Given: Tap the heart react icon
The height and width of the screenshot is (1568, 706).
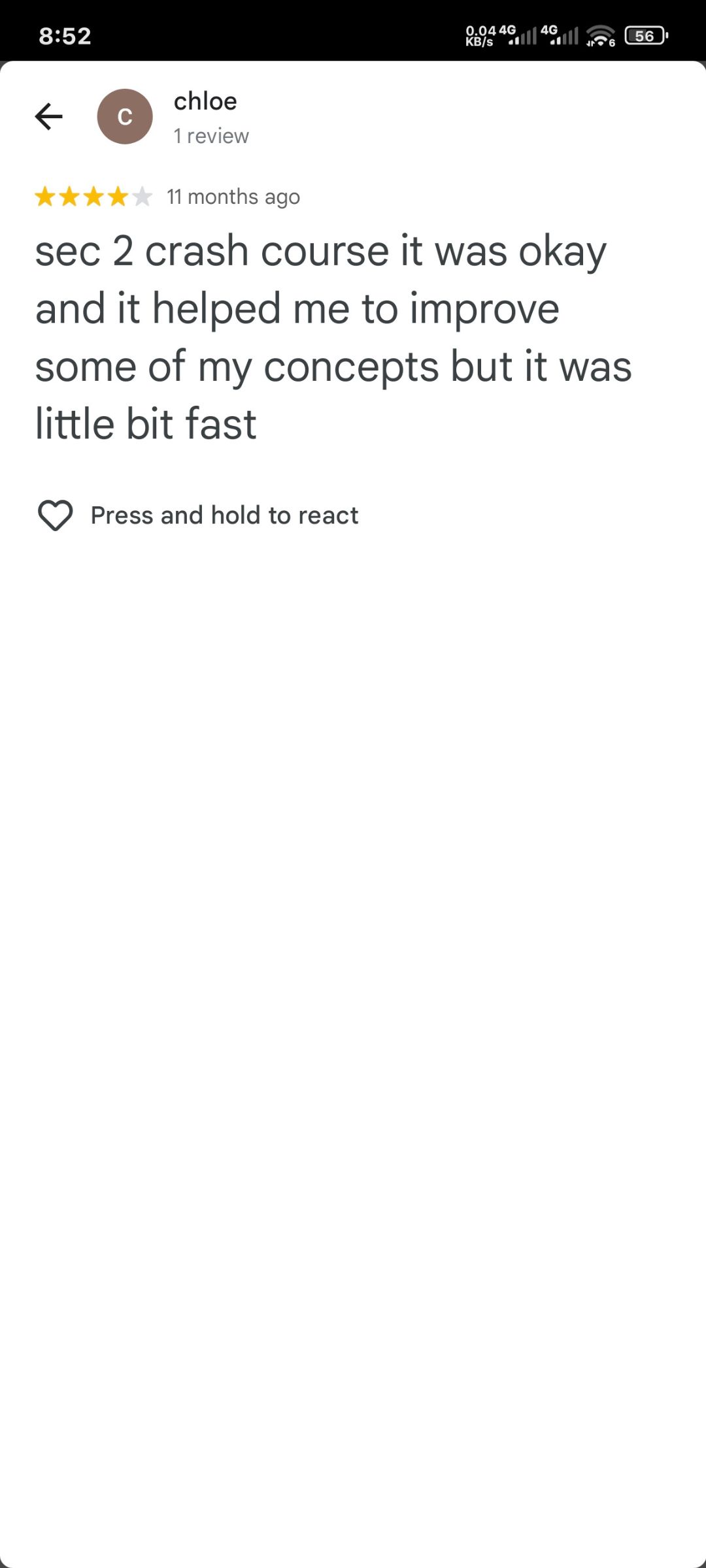Looking at the screenshot, I should [56, 515].
